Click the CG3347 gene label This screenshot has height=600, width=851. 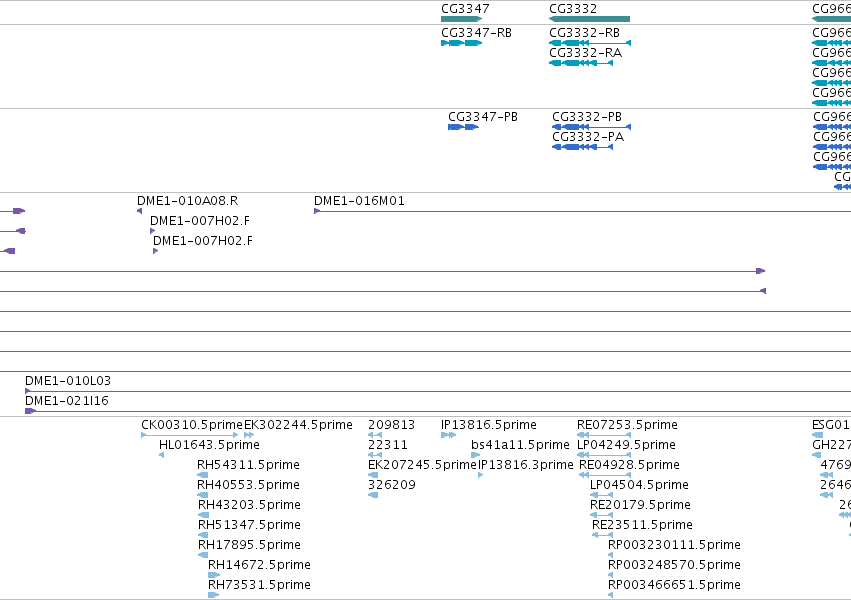click(x=465, y=9)
